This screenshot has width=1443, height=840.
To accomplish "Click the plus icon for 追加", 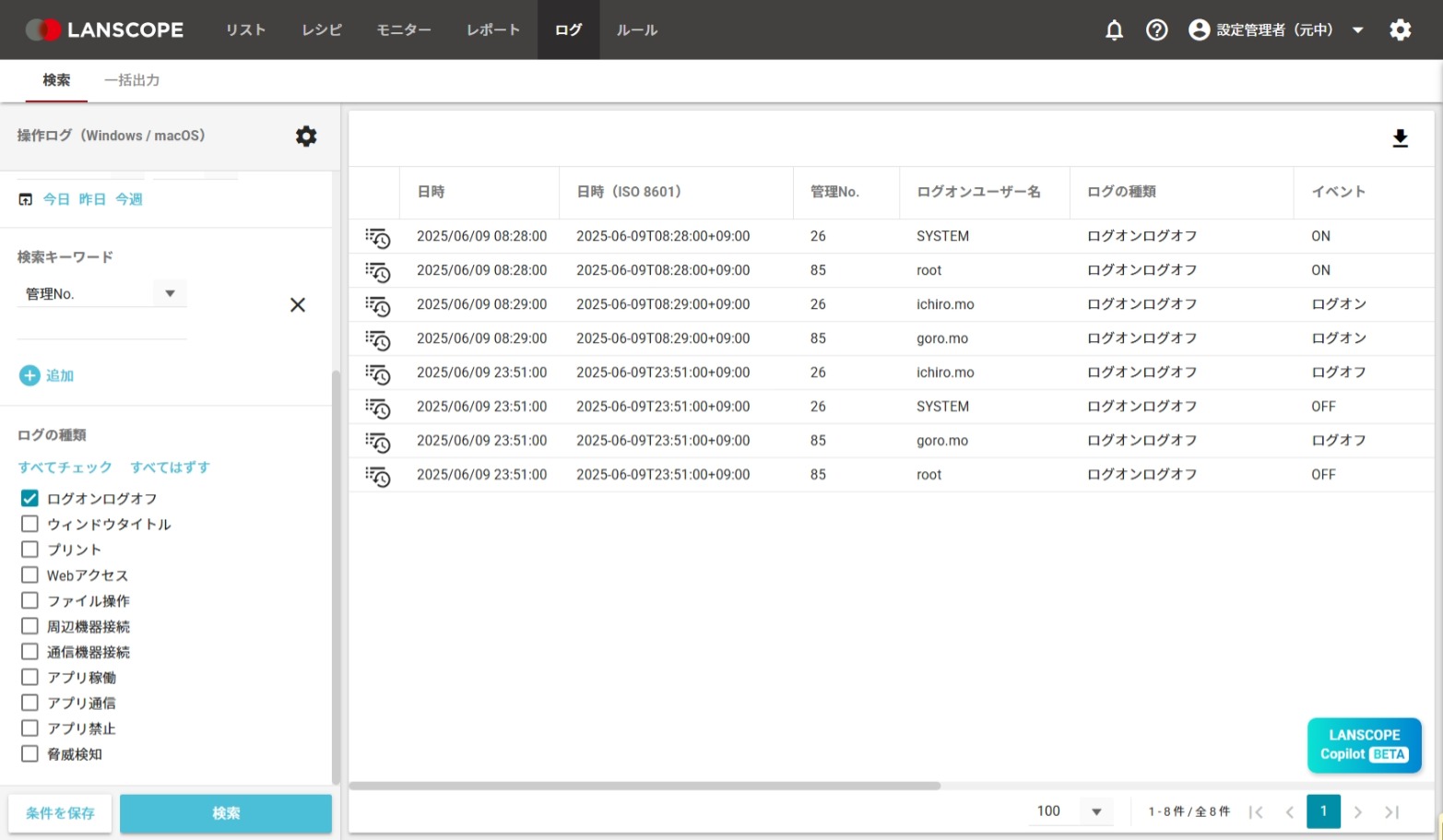I will [30, 375].
